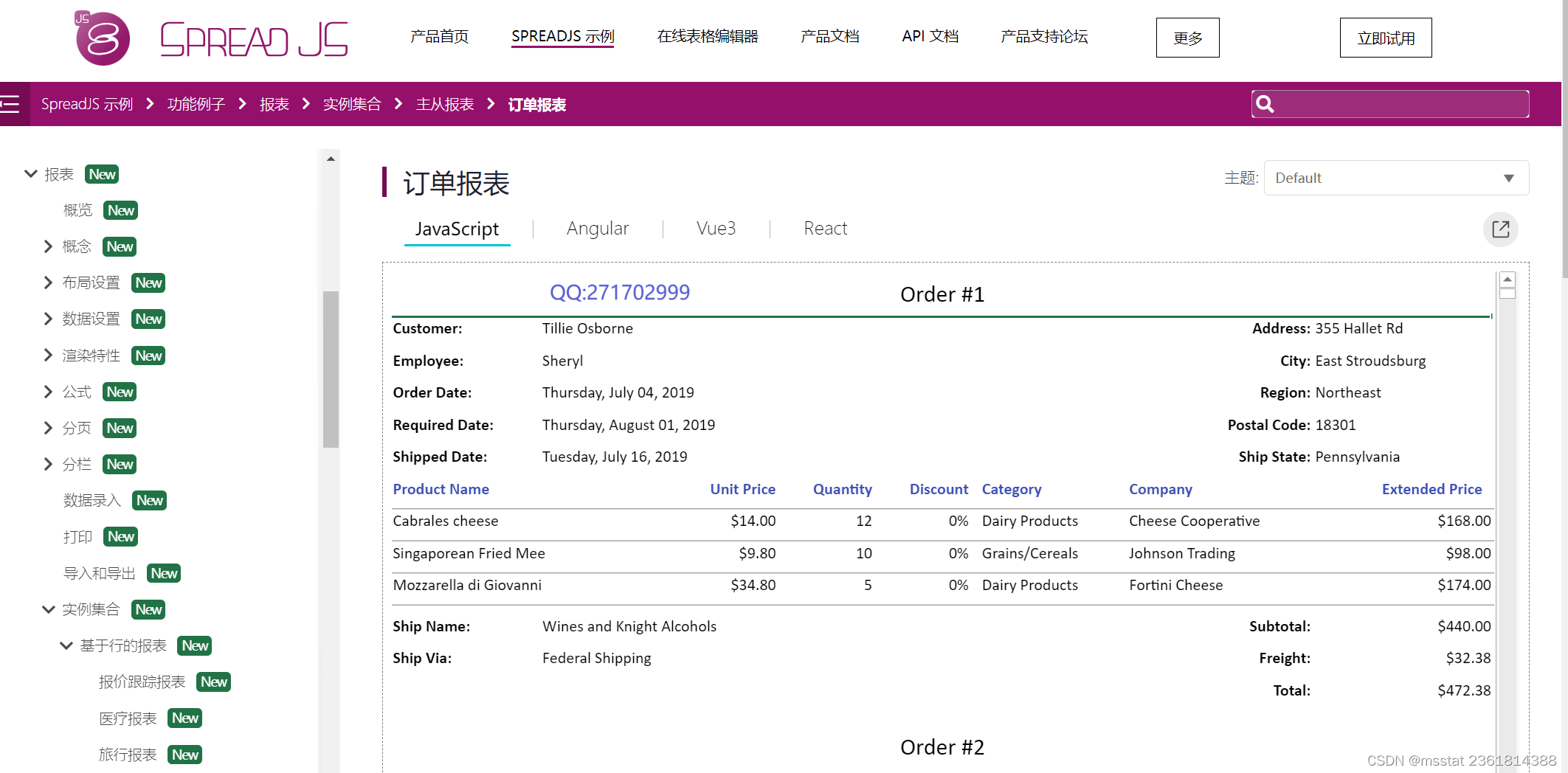Click the Quantity column header

click(x=842, y=489)
